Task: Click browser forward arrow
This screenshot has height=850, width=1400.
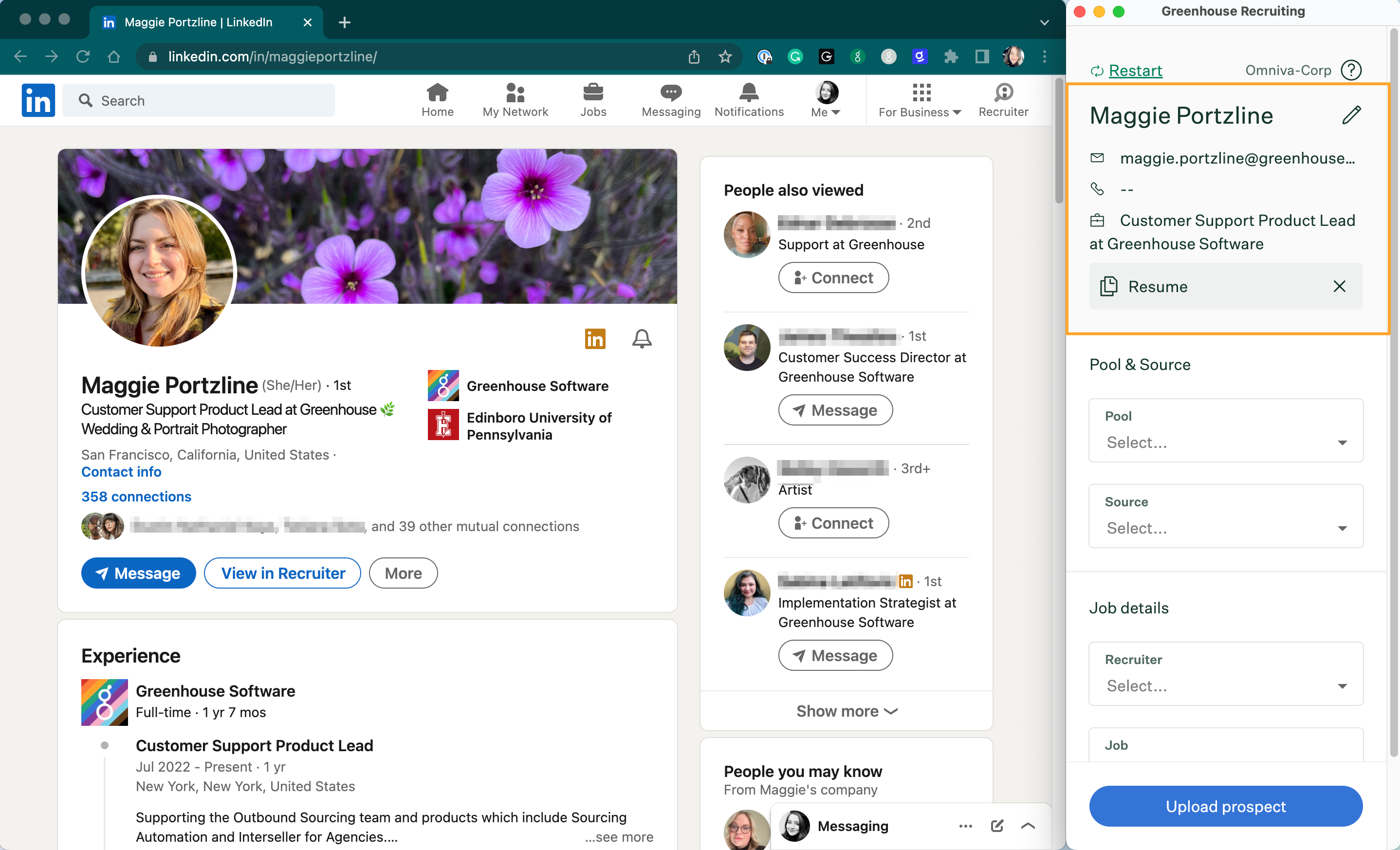Action: coord(51,56)
